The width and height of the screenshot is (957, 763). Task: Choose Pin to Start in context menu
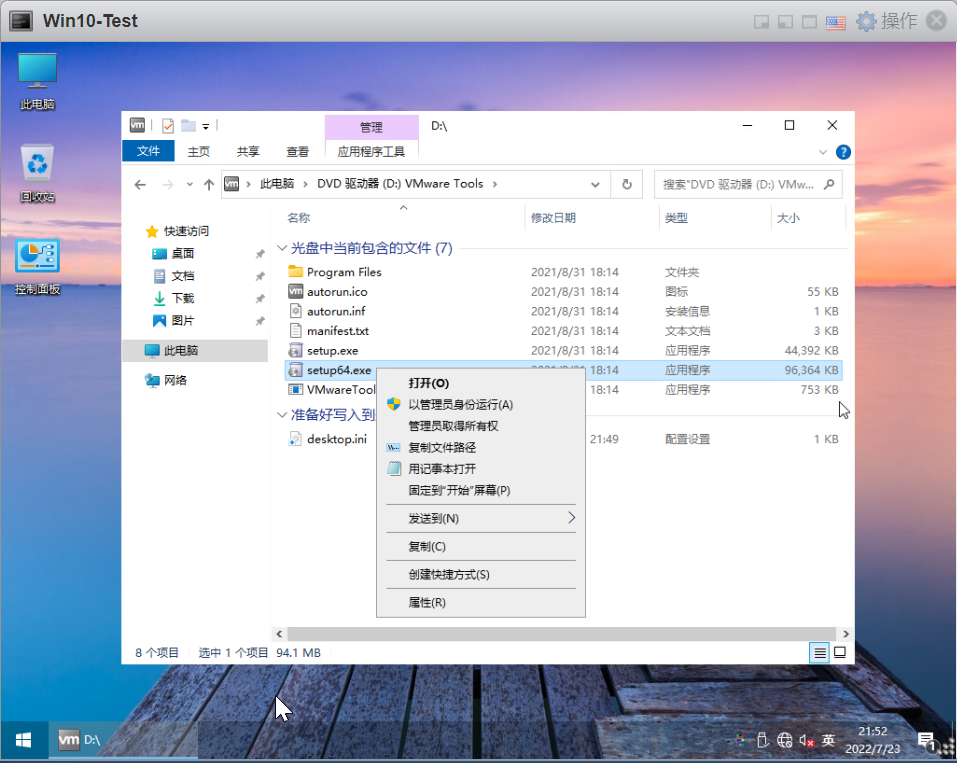pos(481,490)
